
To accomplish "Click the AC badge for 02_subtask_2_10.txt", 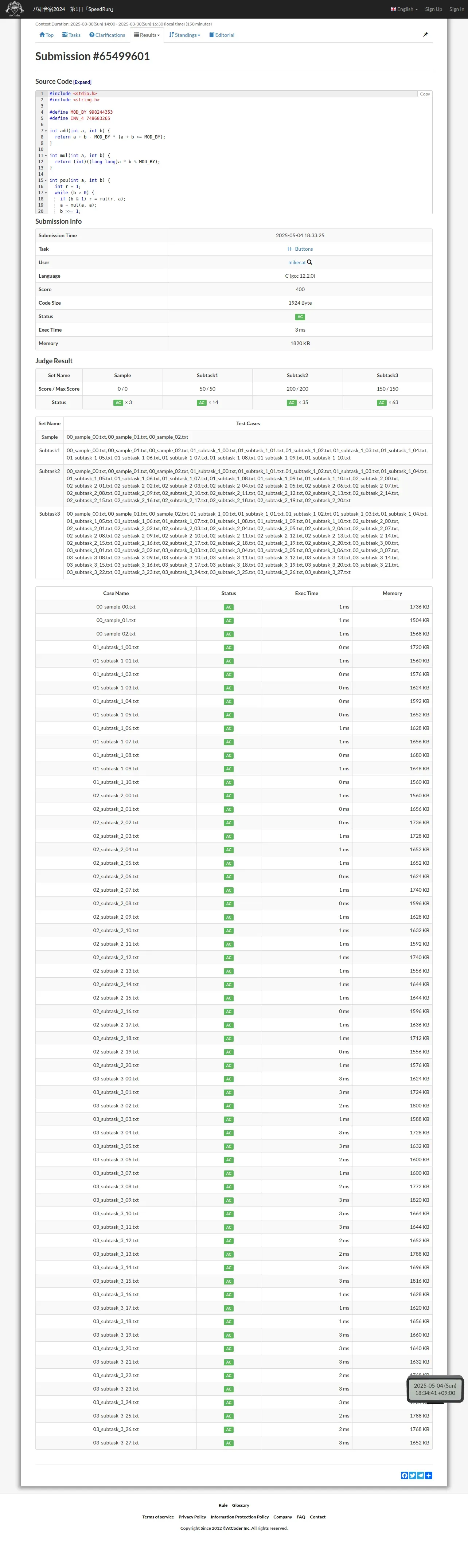I will click(229, 931).
